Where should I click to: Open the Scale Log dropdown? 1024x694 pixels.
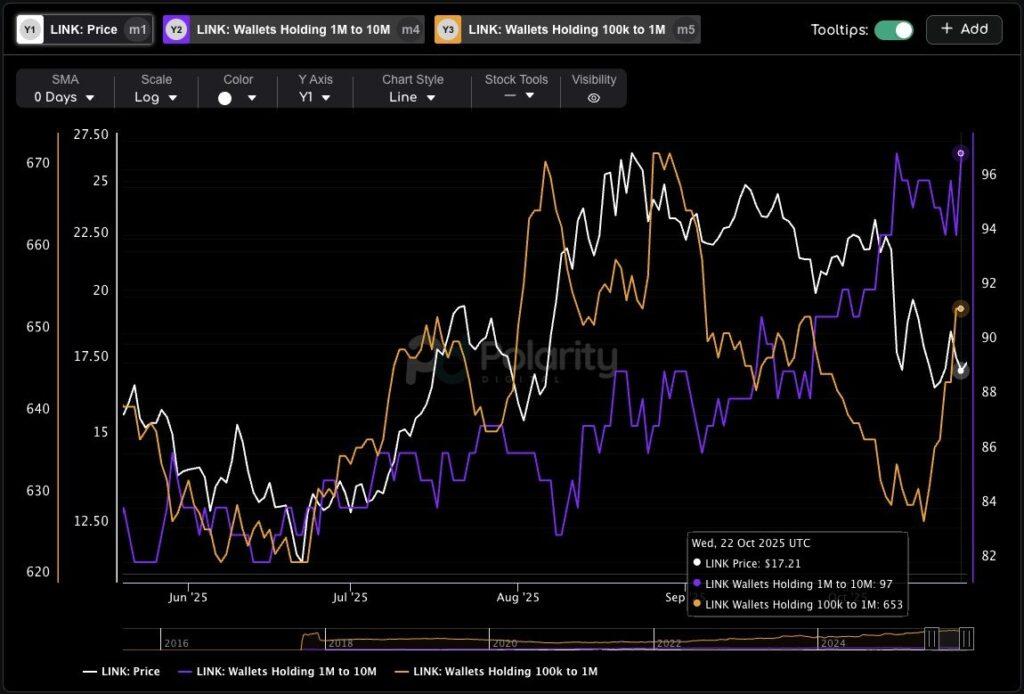click(x=156, y=97)
